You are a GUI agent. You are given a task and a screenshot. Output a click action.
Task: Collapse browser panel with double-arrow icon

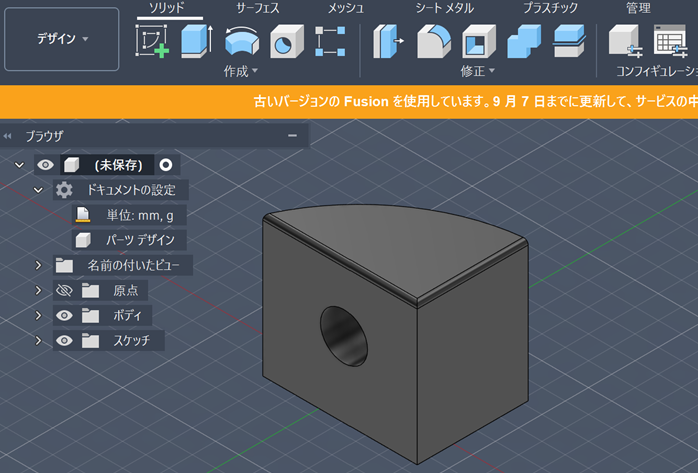pyautogui.click(x=7, y=136)
